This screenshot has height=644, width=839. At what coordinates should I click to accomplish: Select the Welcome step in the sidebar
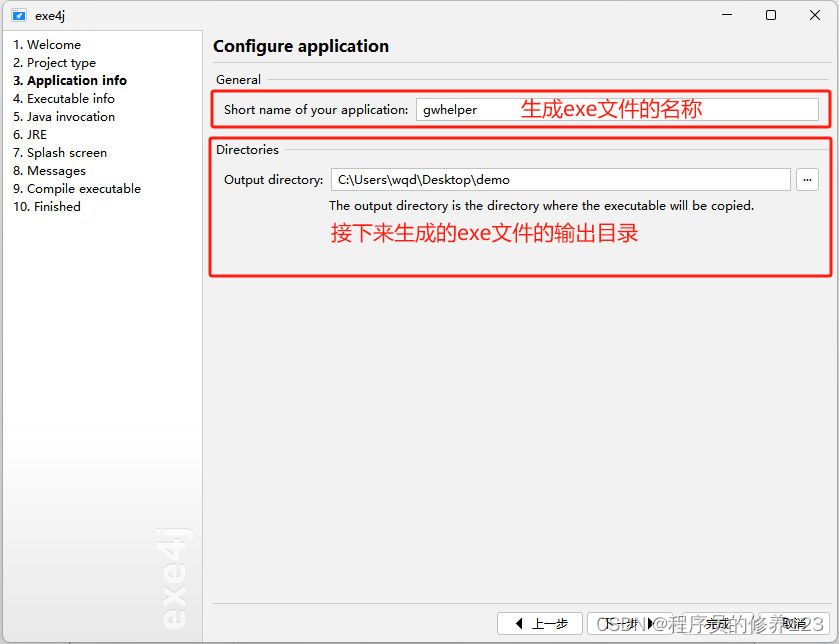(47, 44)
